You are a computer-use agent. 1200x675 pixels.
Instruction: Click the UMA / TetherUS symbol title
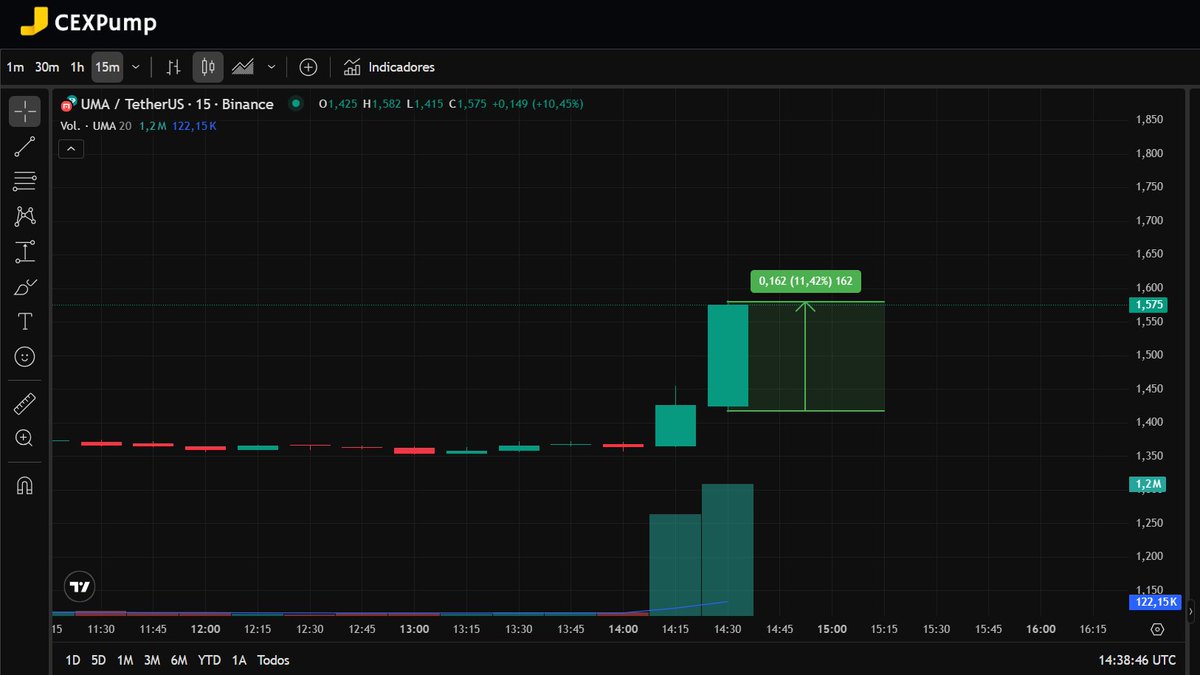[177, 104]
